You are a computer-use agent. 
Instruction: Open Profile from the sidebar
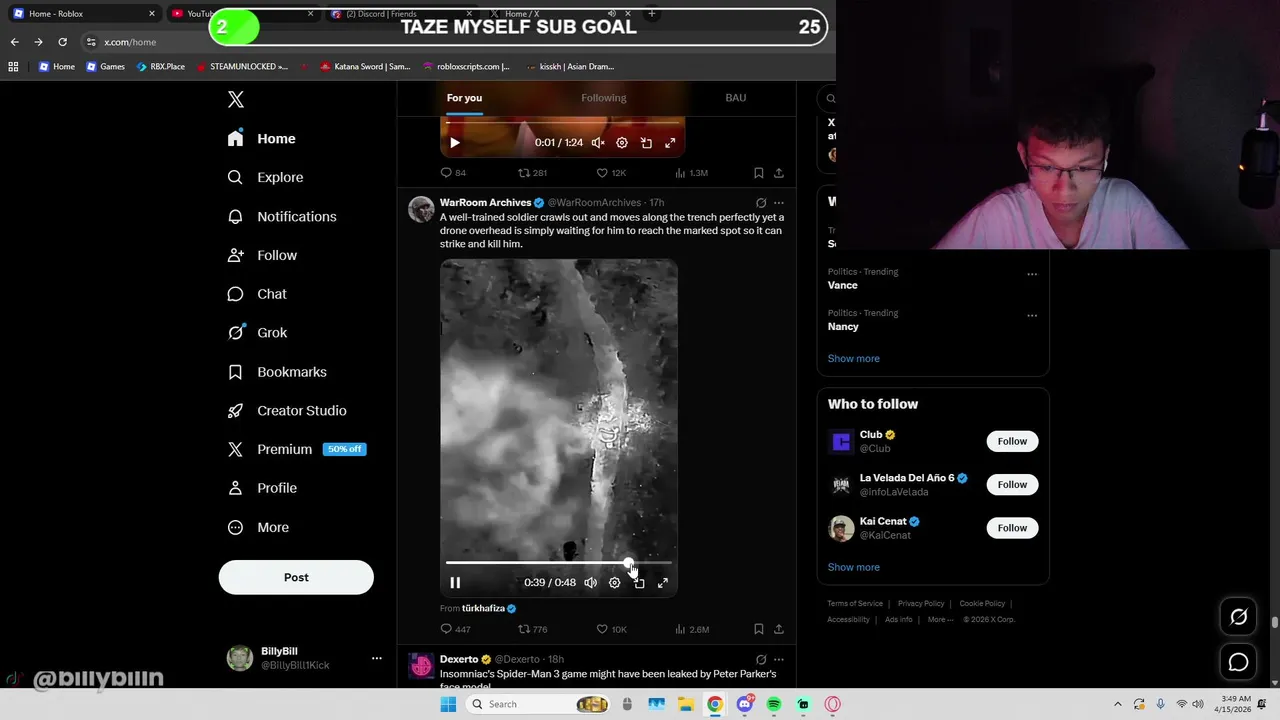tap(262, 488)
